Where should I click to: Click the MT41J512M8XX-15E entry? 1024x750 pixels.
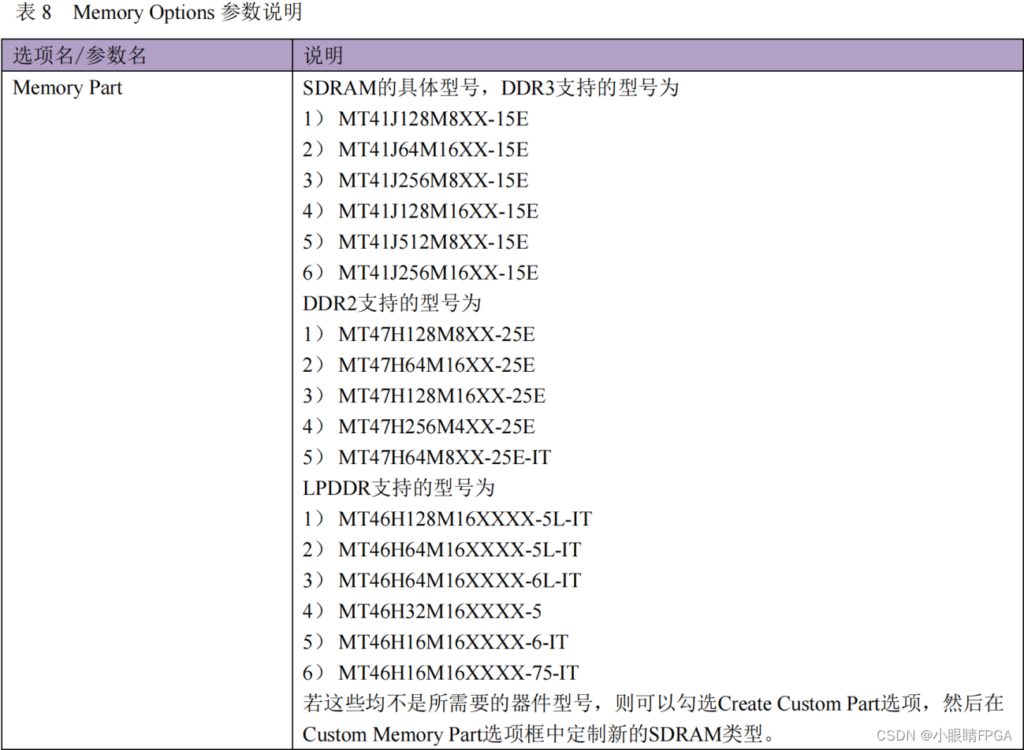(x=432, y=242)
